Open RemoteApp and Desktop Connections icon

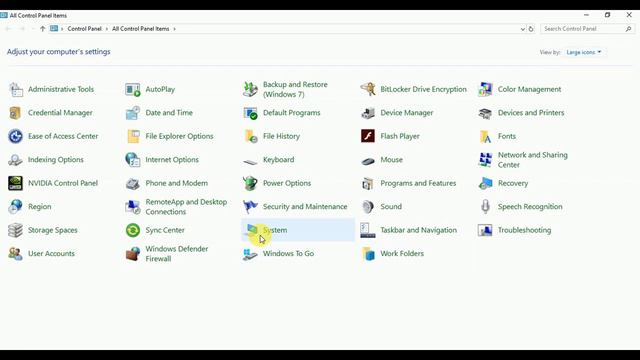click(x=133, y=207)
